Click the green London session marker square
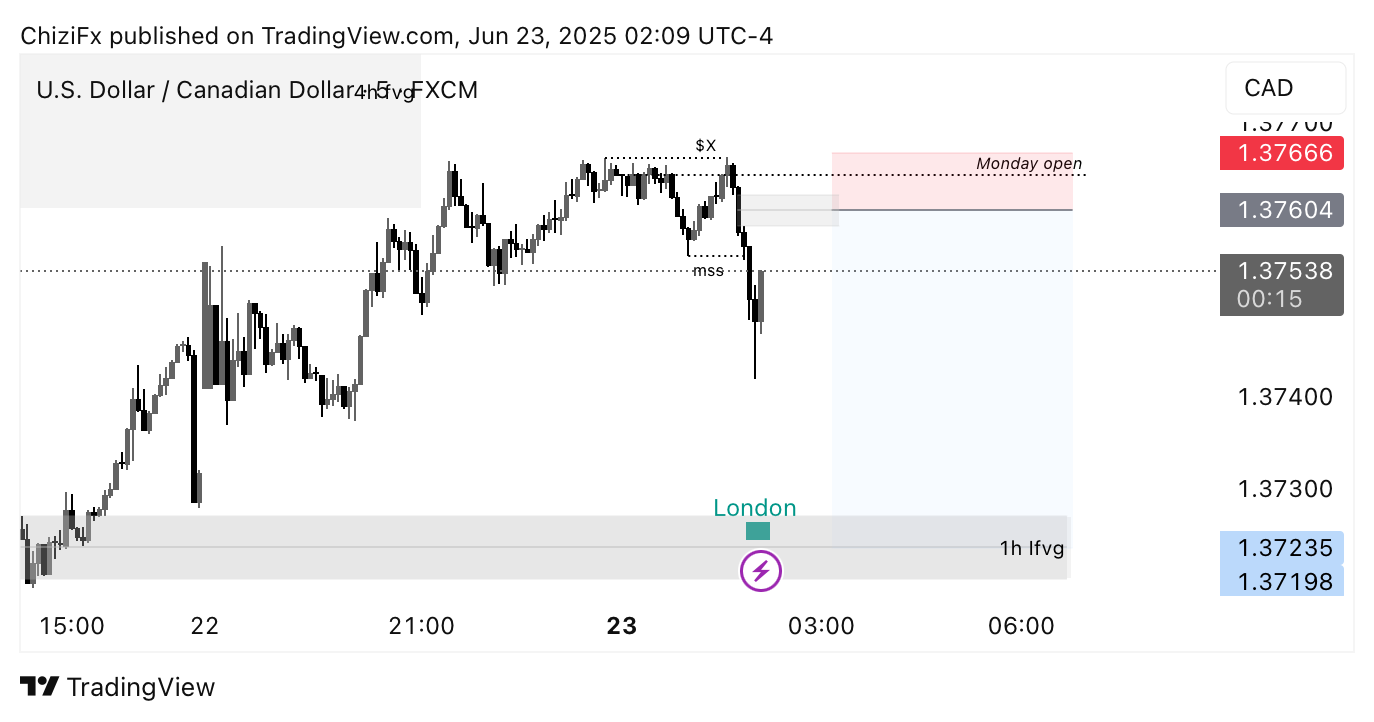The width and height of the screenshot is (1374, 722). click(x=758, y=531)
